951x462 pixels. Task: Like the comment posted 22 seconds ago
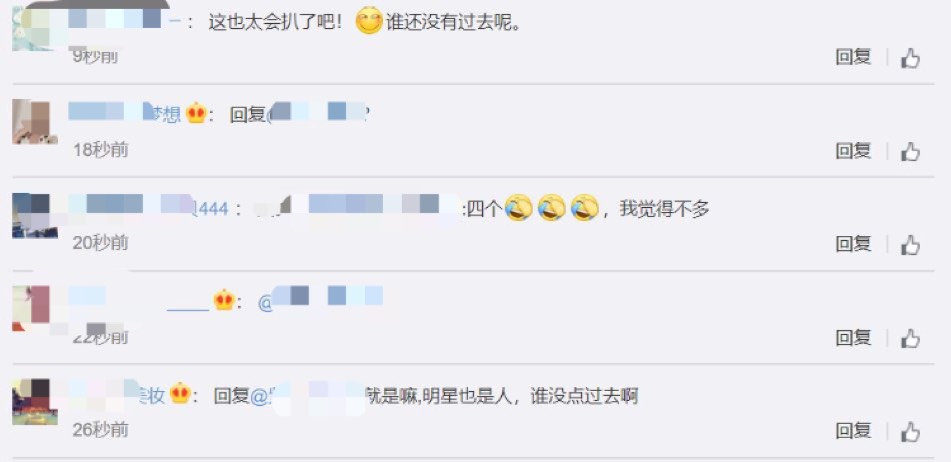click(910, 338)
